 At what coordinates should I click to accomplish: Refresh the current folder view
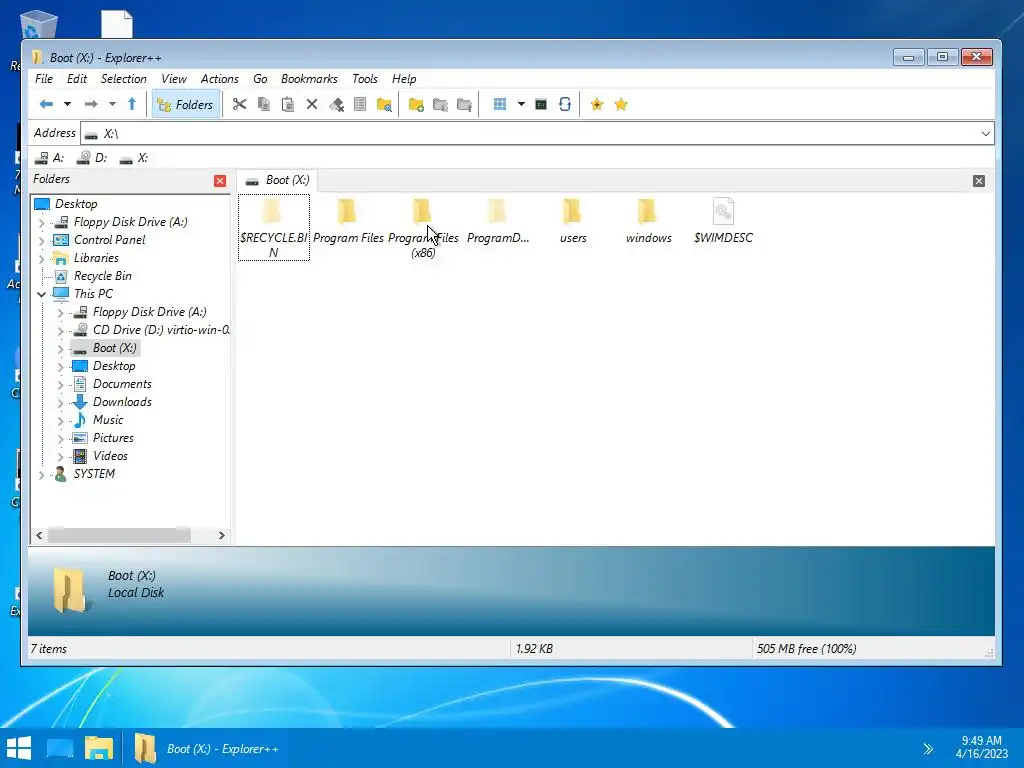pyautogui.click(x=565, y=104)
